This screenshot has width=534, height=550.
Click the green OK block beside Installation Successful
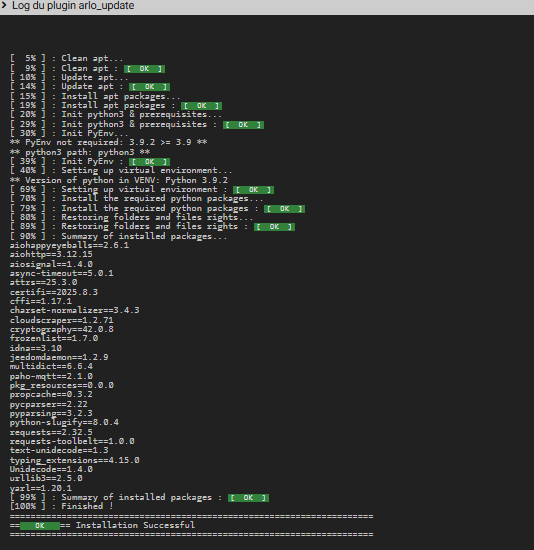(x=40, y=525)
